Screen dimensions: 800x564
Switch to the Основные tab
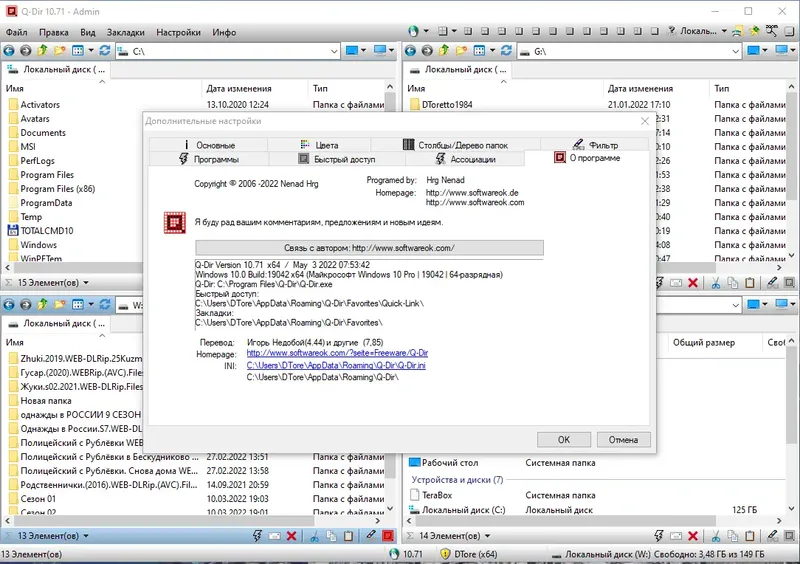[x=208, y=145]
